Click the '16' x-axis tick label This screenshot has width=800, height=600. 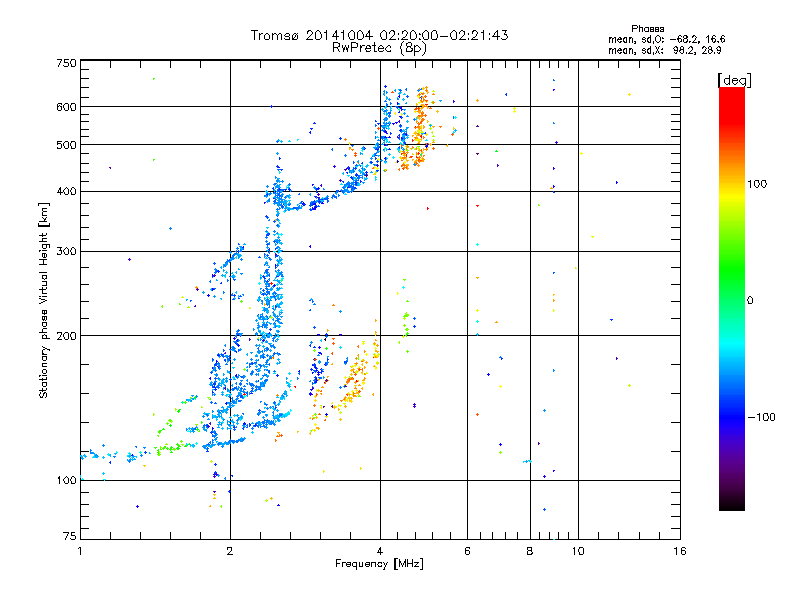coord(680,551)
